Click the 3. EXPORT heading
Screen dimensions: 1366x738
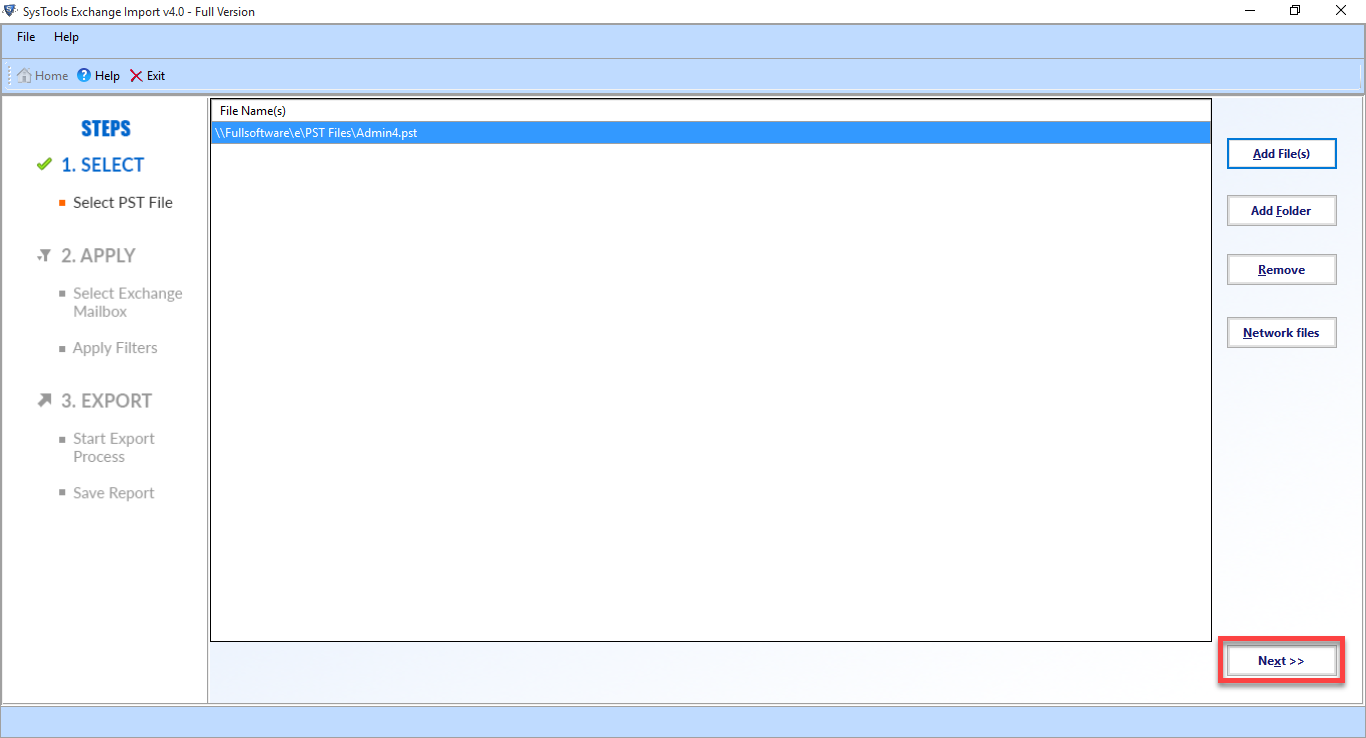(106, 401)
